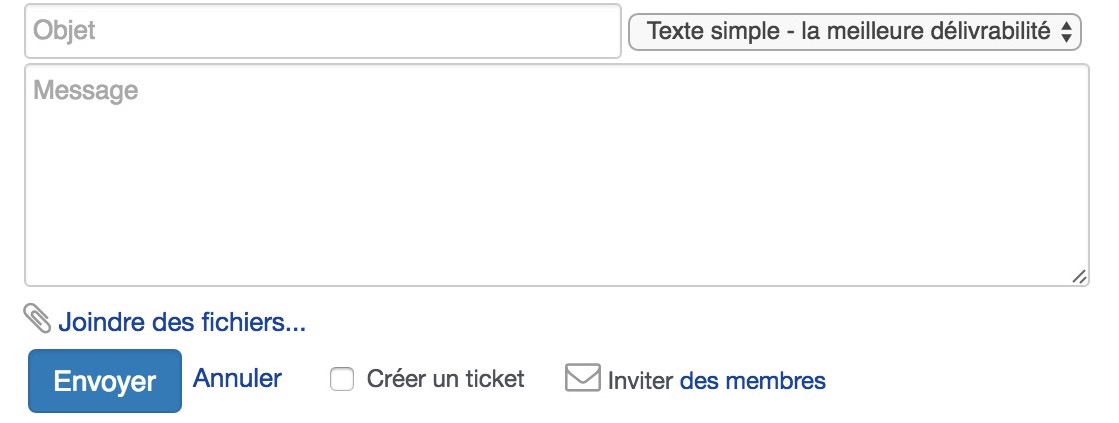
Task: Click the Inviter label beside envelope
Action: tap(640, 380)
